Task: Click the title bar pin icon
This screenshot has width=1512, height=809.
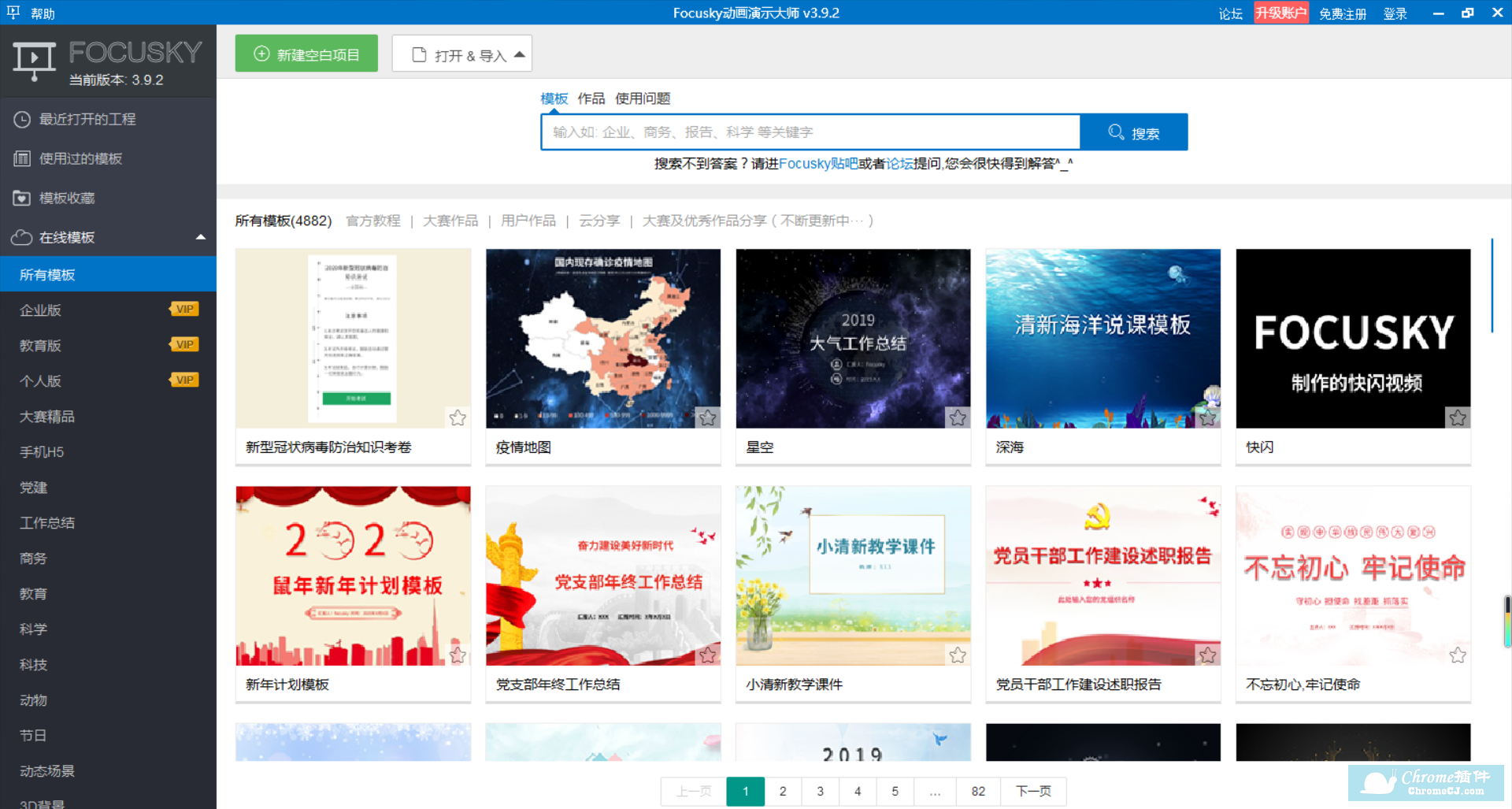Action: [x=13, y=12]
